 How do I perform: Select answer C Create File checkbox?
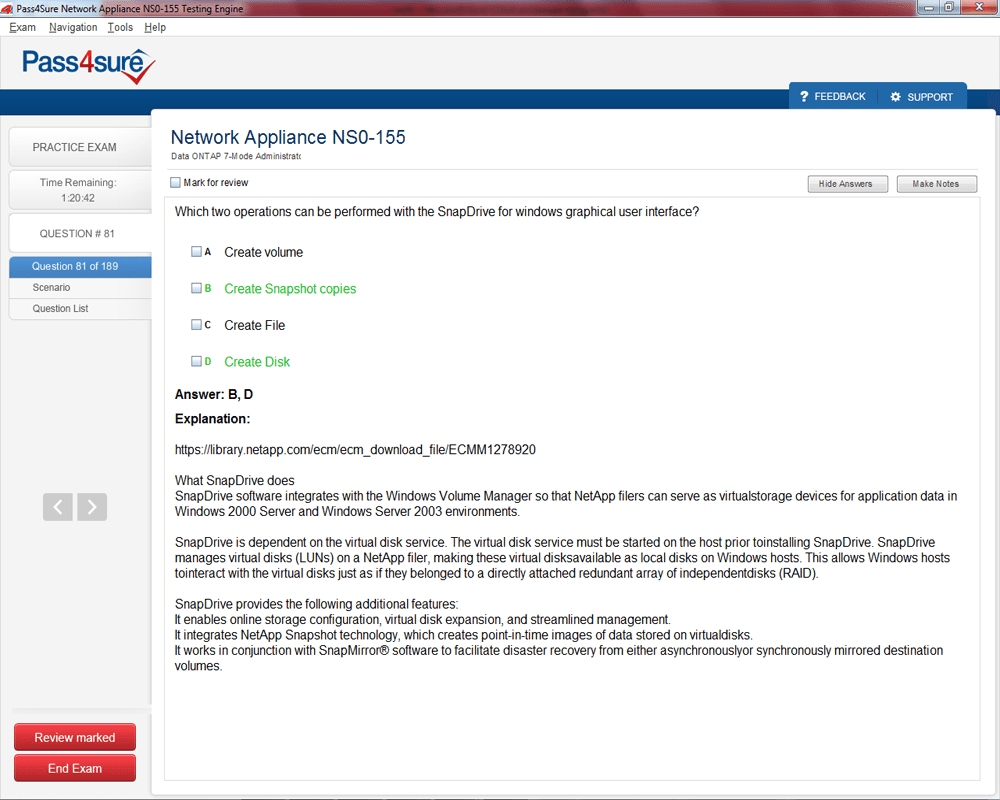[197, 325]
